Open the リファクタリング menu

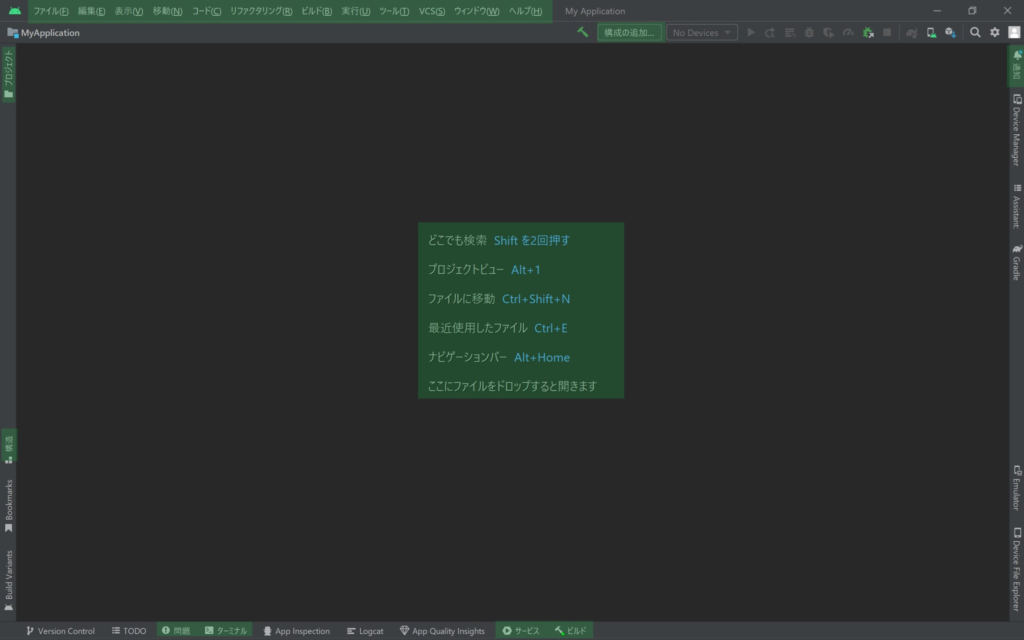pyautogui.click(x=260, y=11)
